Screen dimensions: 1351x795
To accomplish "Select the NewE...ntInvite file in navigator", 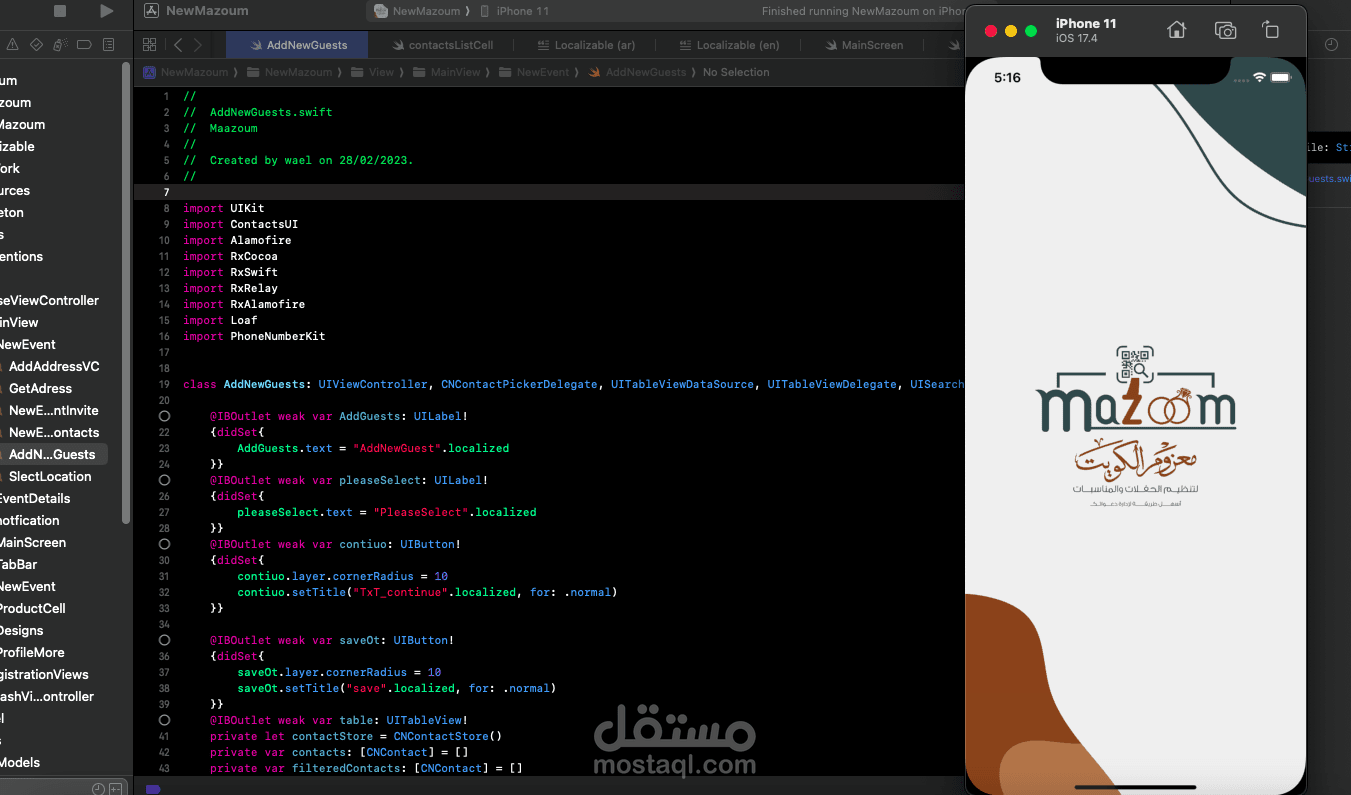I will pyautogui.click(x=54, y=410).
